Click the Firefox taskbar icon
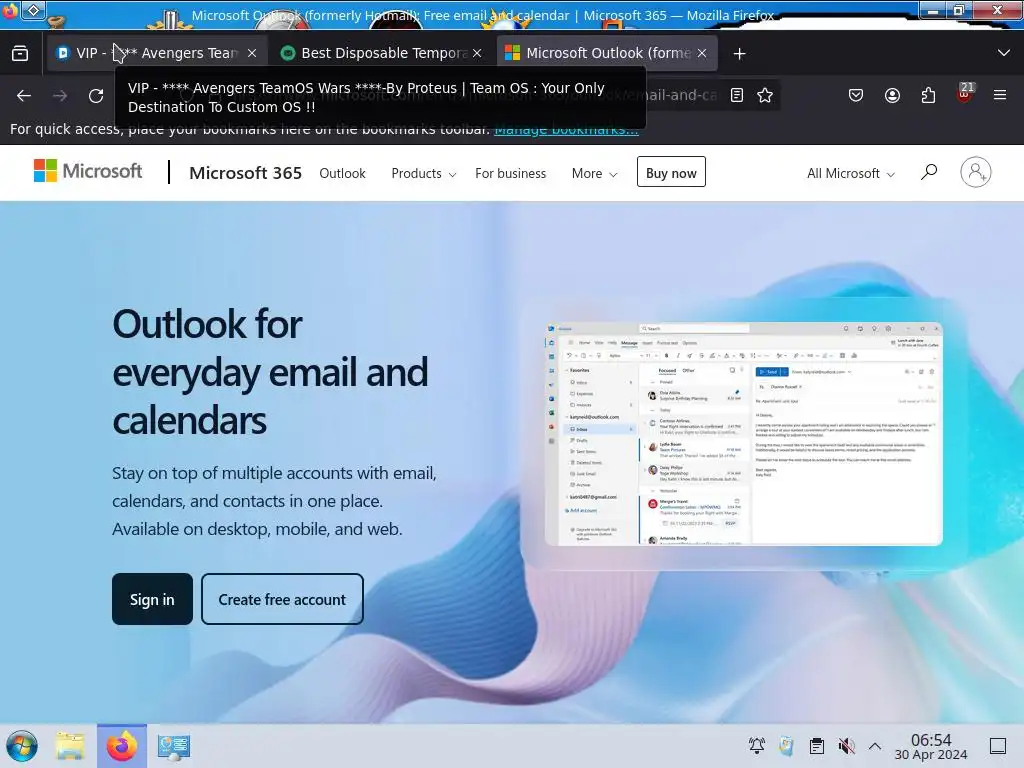This screenshot has height=768, width=1024. [122, 746]
